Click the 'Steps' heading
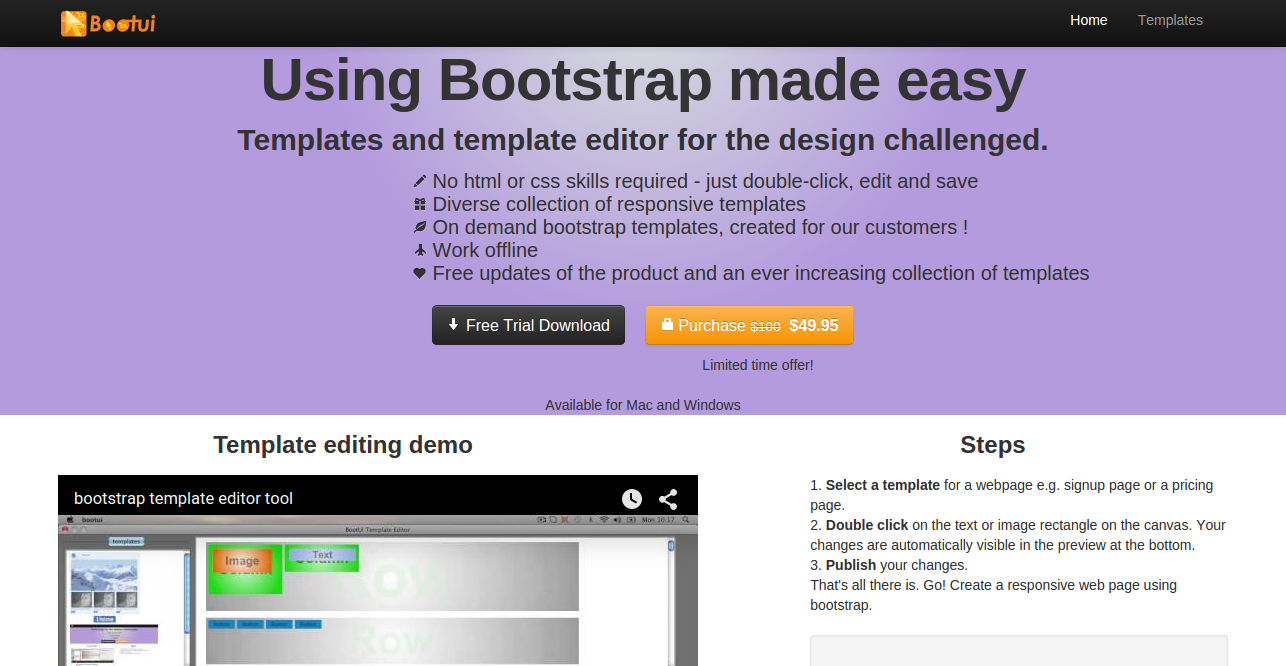Image resolution: width=1286 pixels, height=666 pixels. tap(993, 445)
